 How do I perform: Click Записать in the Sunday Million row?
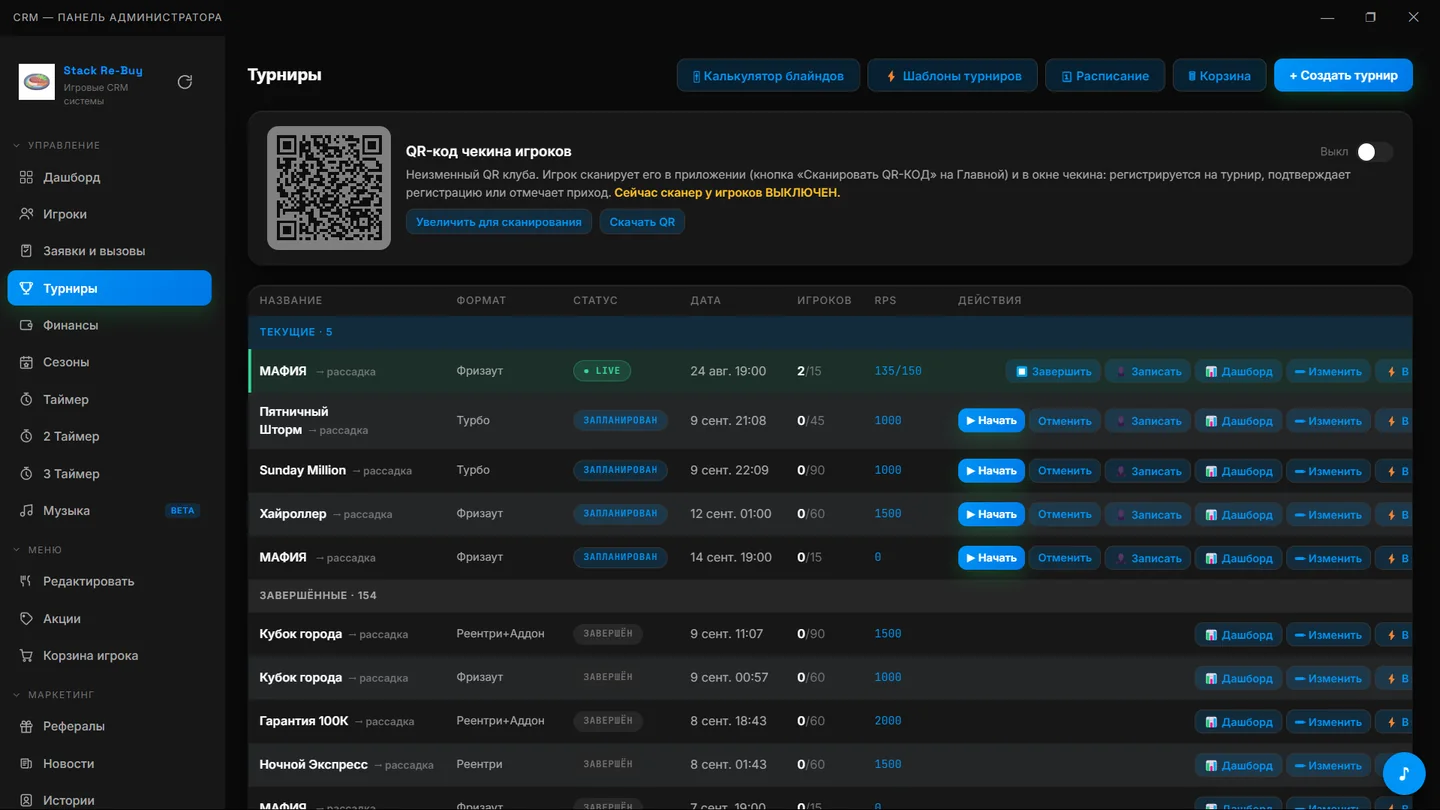click(1147, 471)
